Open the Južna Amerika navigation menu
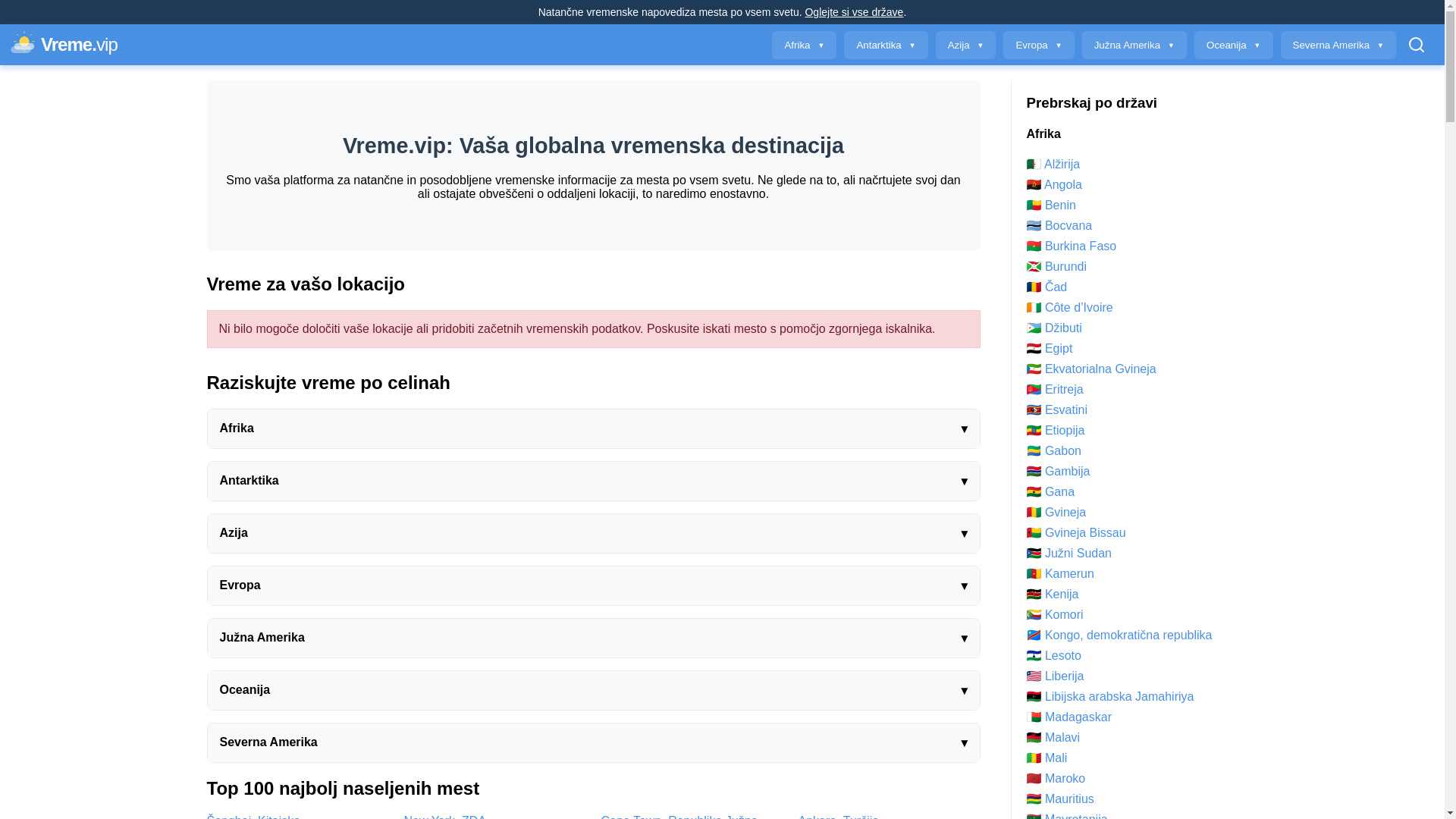1456x819 pixels. (x=1134, y=45)
